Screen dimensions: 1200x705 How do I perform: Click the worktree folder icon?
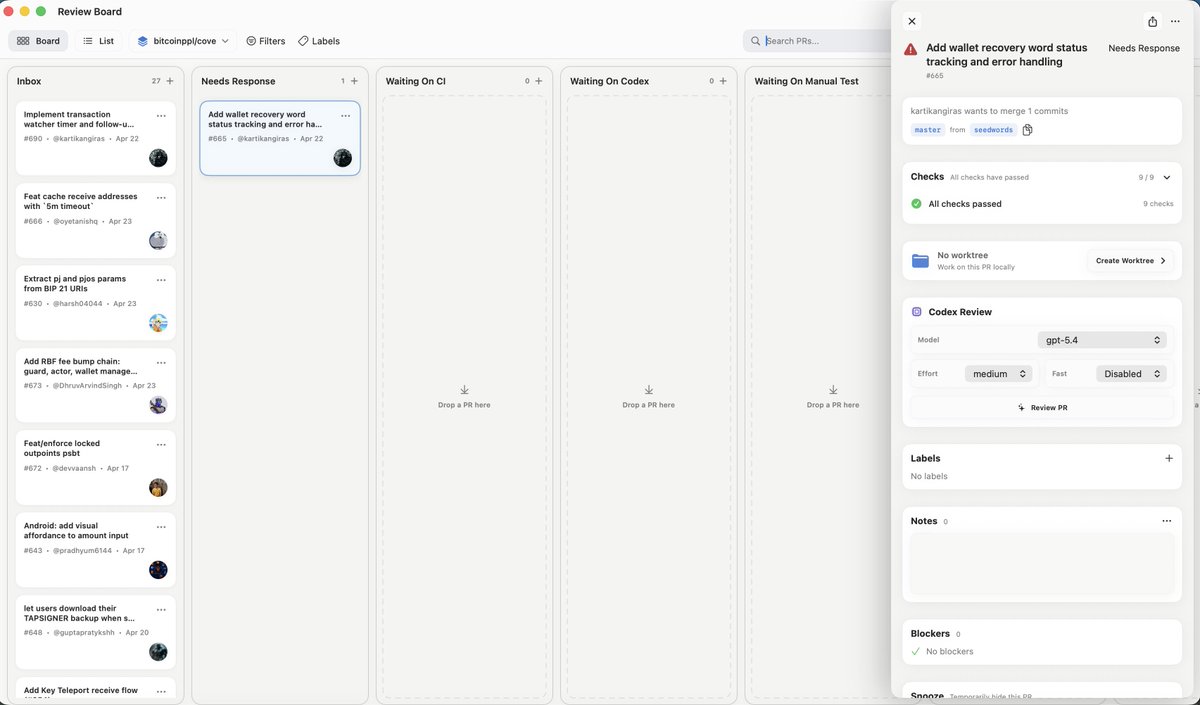(x=920, y=260)
